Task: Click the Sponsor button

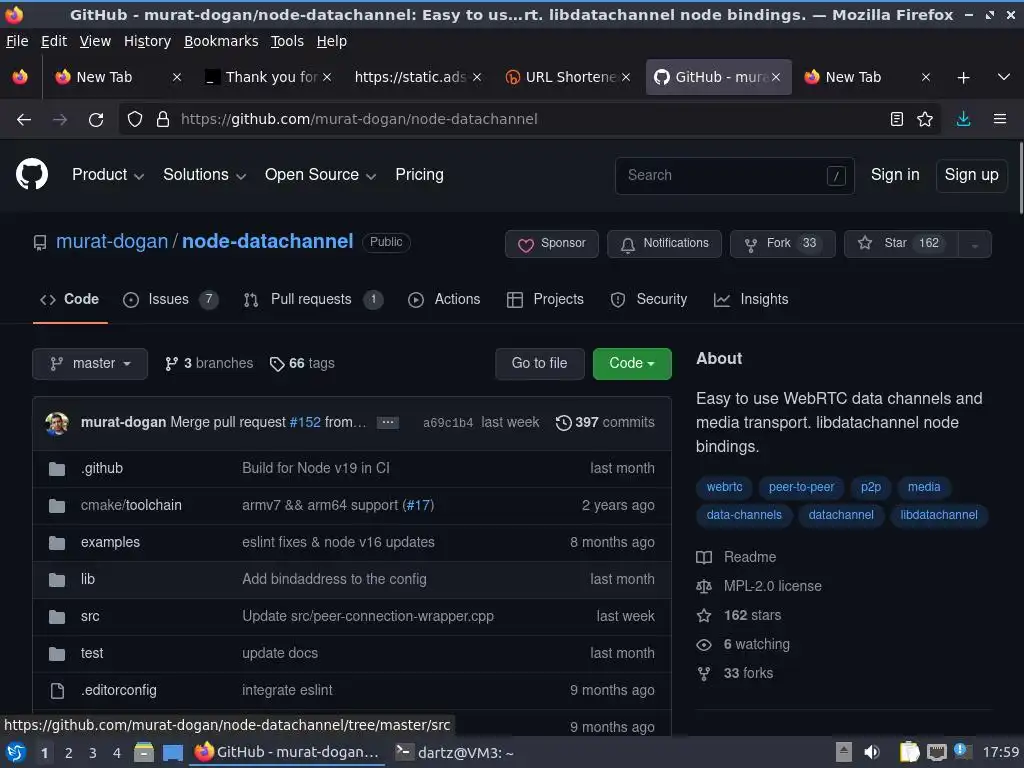Action: pos(552,244)
